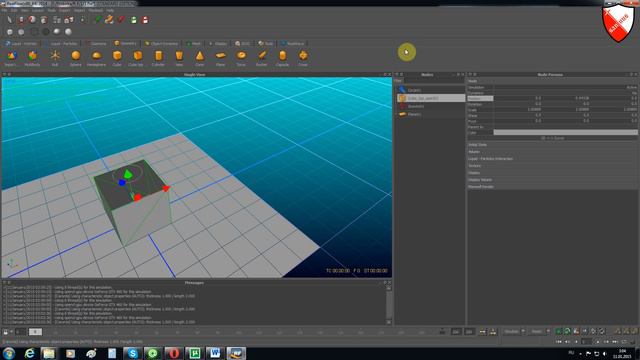Open the Liquid - Particles shelf tab
Screen dimensions: 640x360
tap(62, 43)
